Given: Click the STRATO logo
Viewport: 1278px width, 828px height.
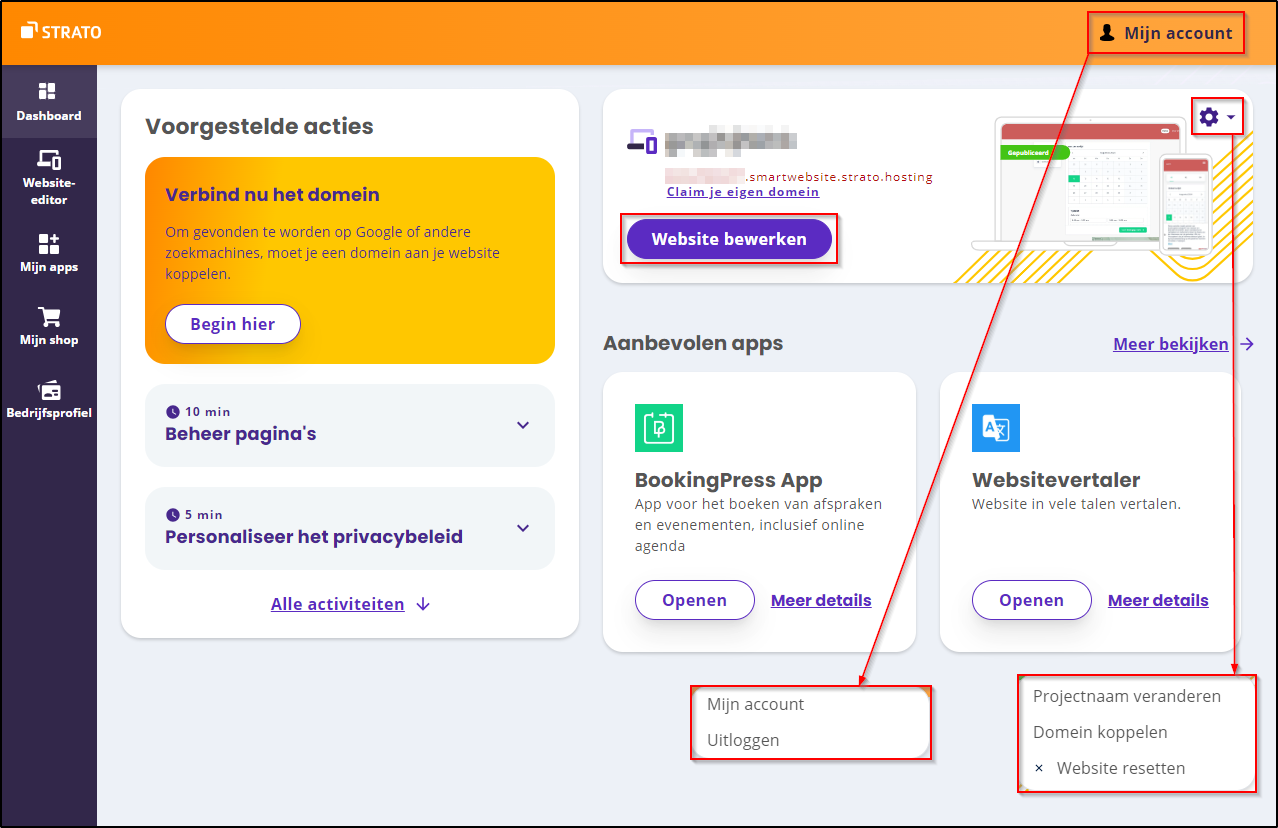Looking at the screenshot, I should [x=61, y=32].
